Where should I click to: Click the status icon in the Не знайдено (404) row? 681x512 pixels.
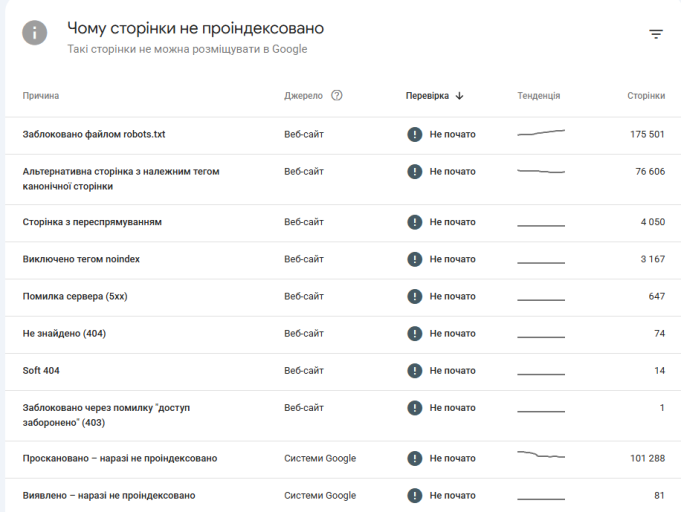(x=415, y=334)
